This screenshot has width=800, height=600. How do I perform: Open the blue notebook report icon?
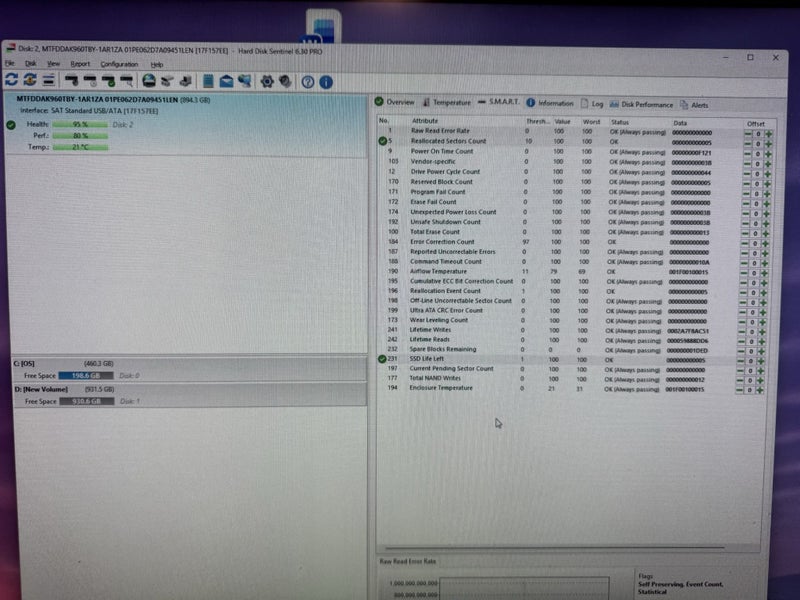[x=208, y=81]
